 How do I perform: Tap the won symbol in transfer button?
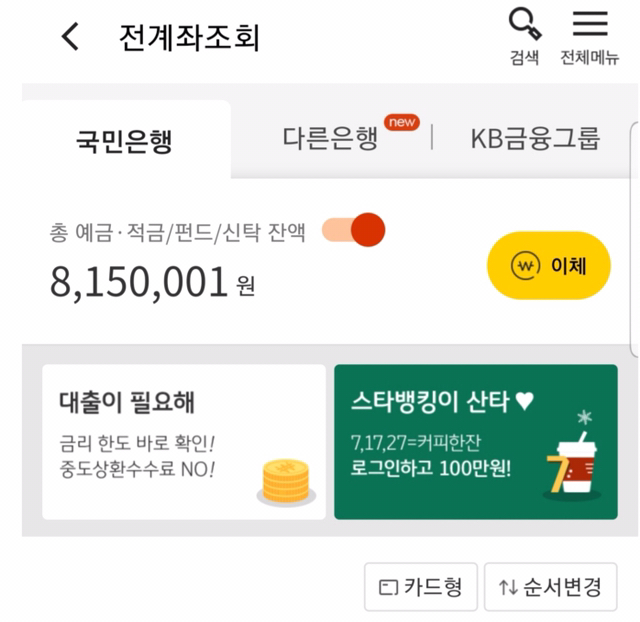point(525,266)
